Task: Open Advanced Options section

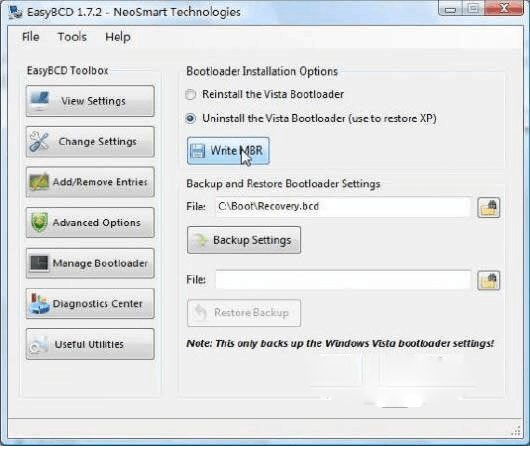Action: (90, 222)
